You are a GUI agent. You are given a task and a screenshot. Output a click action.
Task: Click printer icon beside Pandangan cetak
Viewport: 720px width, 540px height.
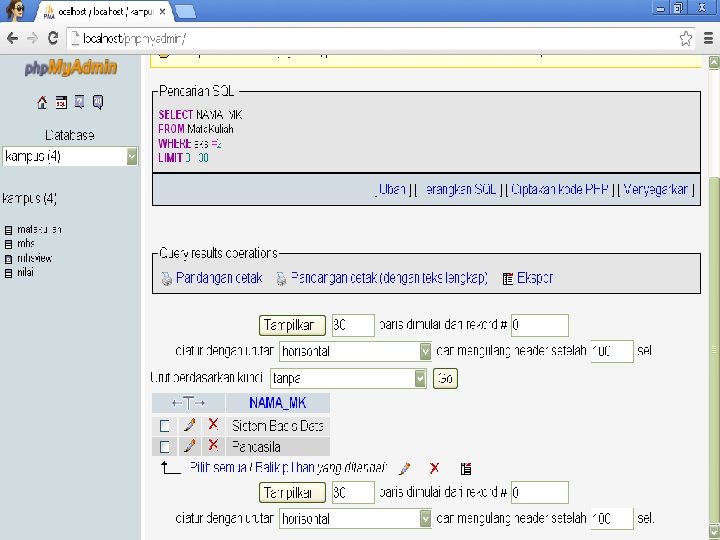point(167,279)
